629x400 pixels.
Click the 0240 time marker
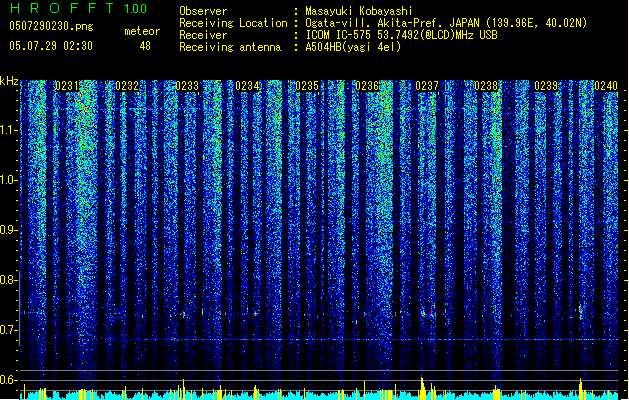(606, 86)
